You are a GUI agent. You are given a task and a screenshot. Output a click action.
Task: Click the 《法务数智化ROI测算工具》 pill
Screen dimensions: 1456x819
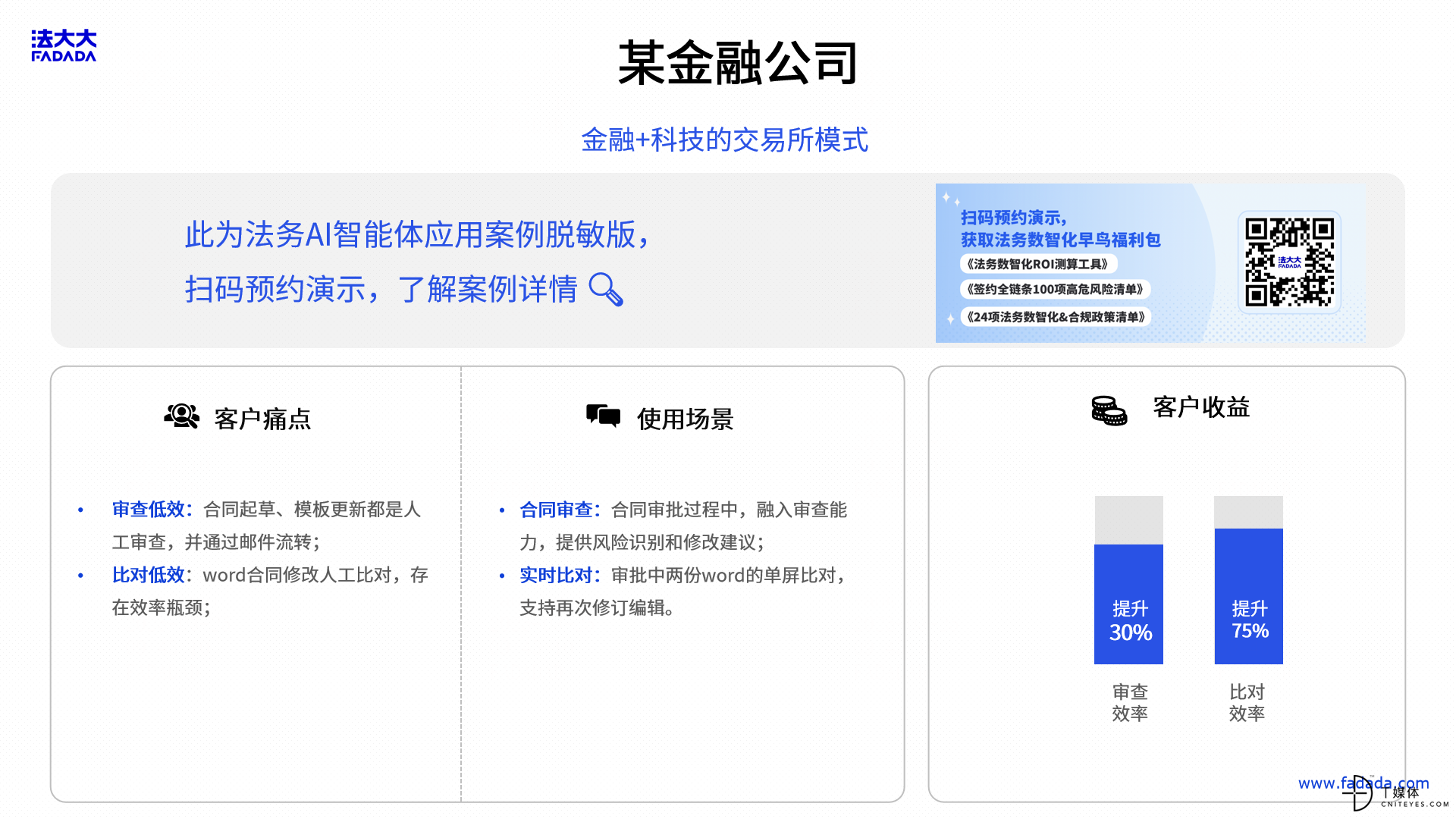(x=1038, y=264)
